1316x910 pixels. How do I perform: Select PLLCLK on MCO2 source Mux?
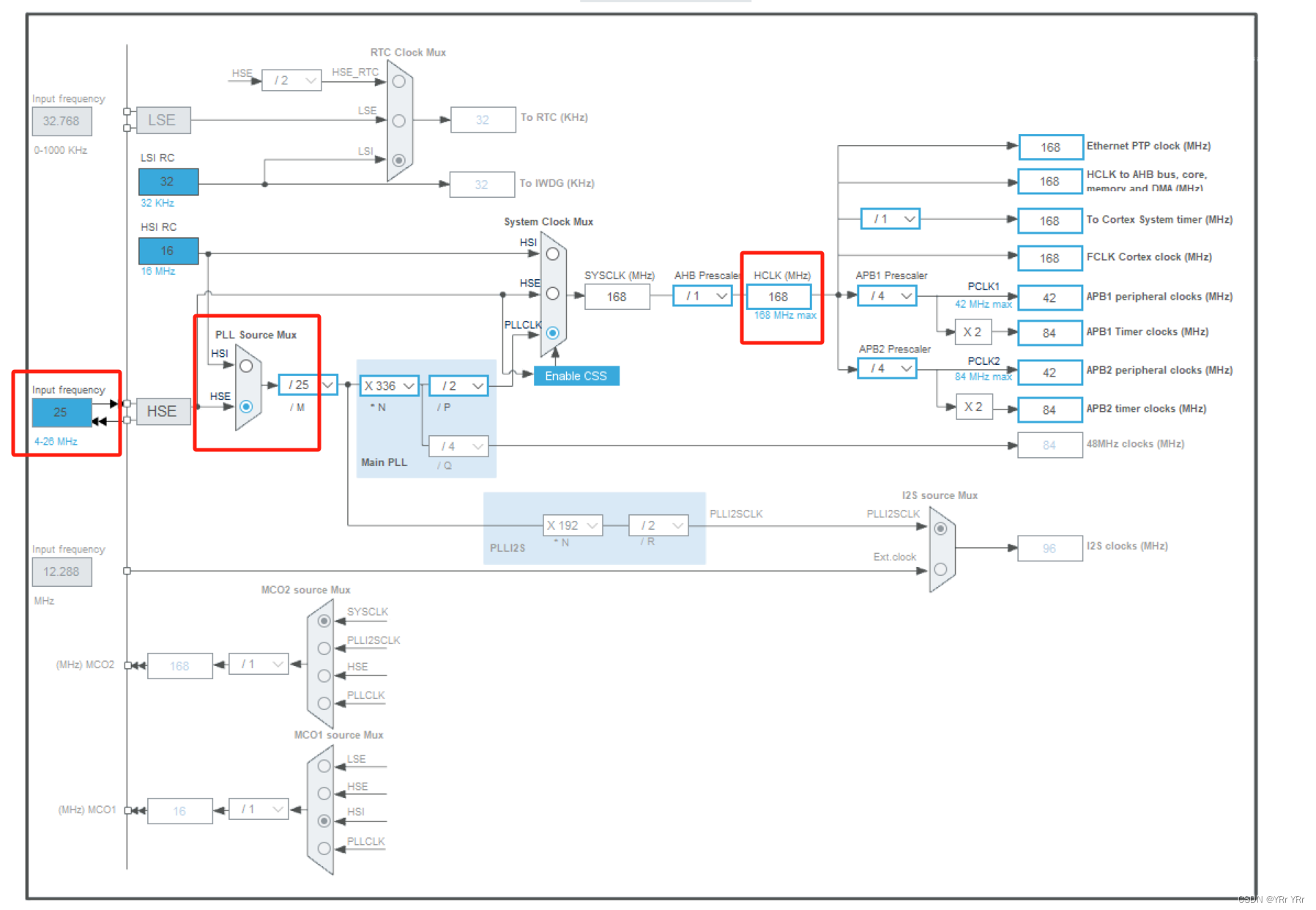tap(324, 703)
